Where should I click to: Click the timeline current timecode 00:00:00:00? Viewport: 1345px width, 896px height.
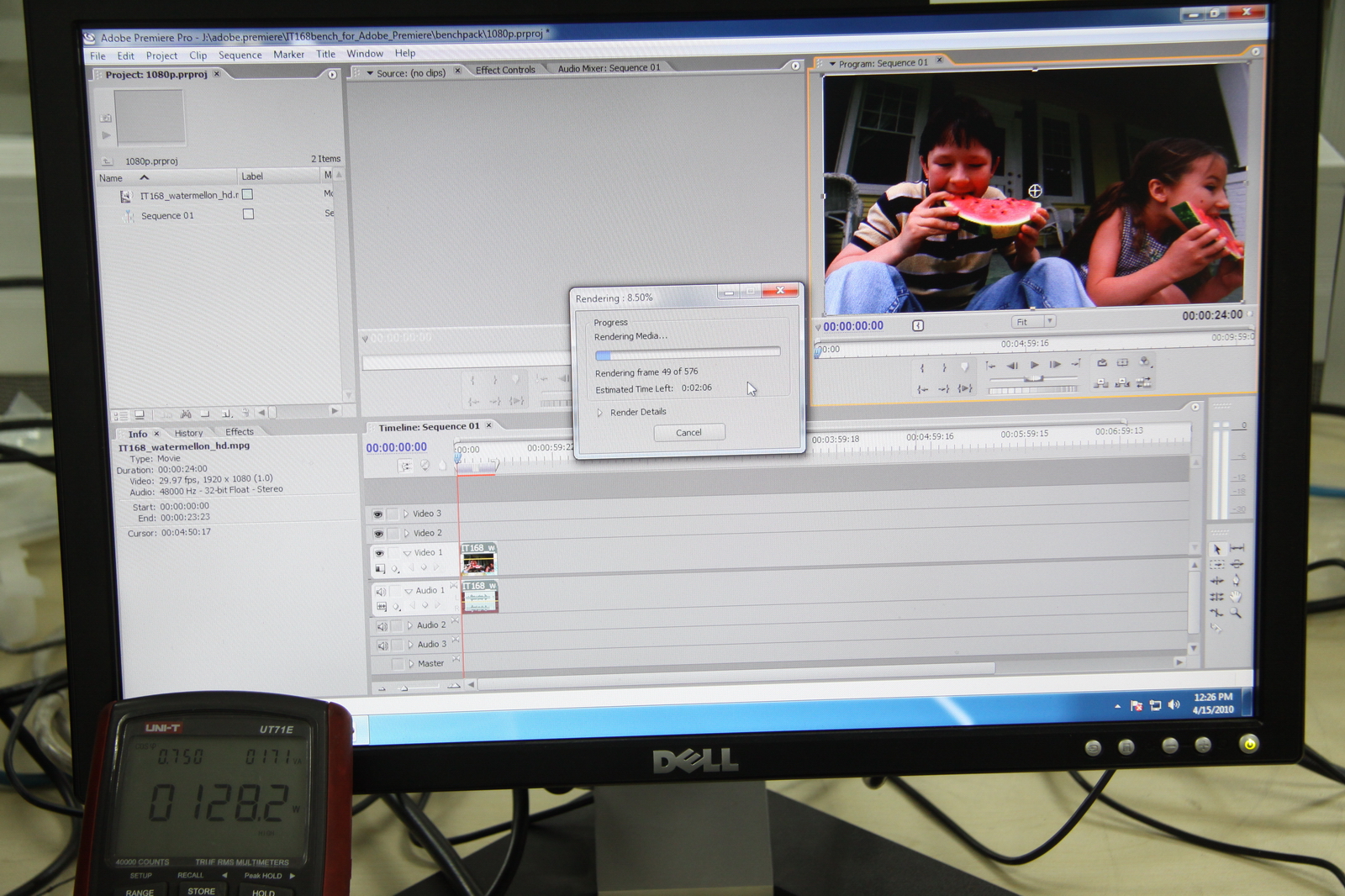tap(396, 448)
